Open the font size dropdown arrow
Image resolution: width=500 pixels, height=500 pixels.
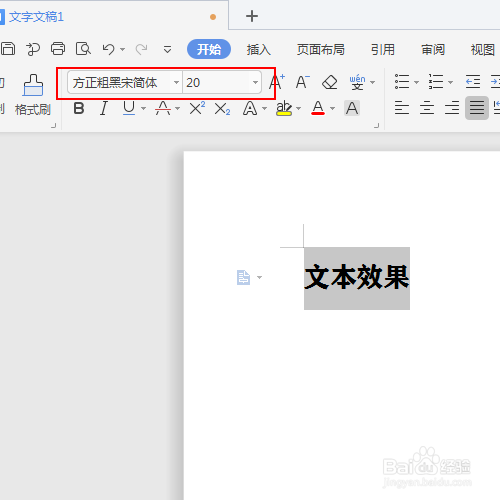(255, 82)
